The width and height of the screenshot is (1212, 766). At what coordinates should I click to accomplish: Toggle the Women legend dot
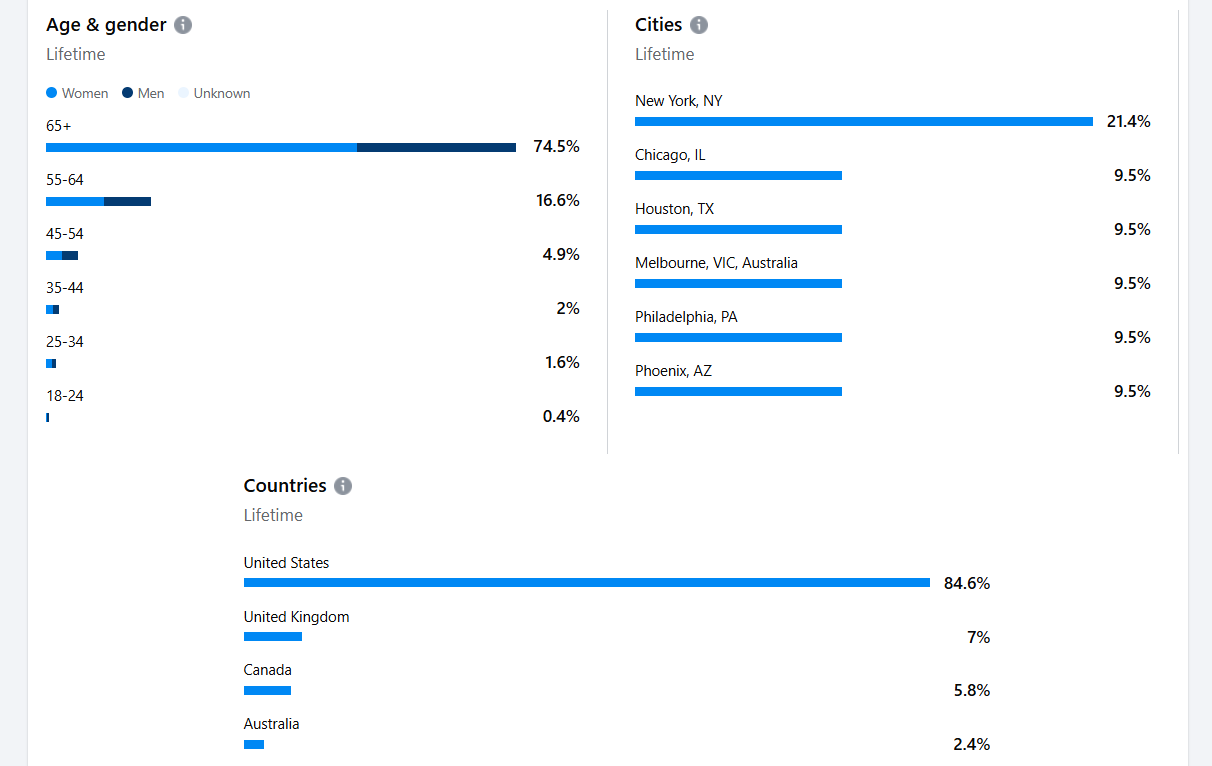52,93
